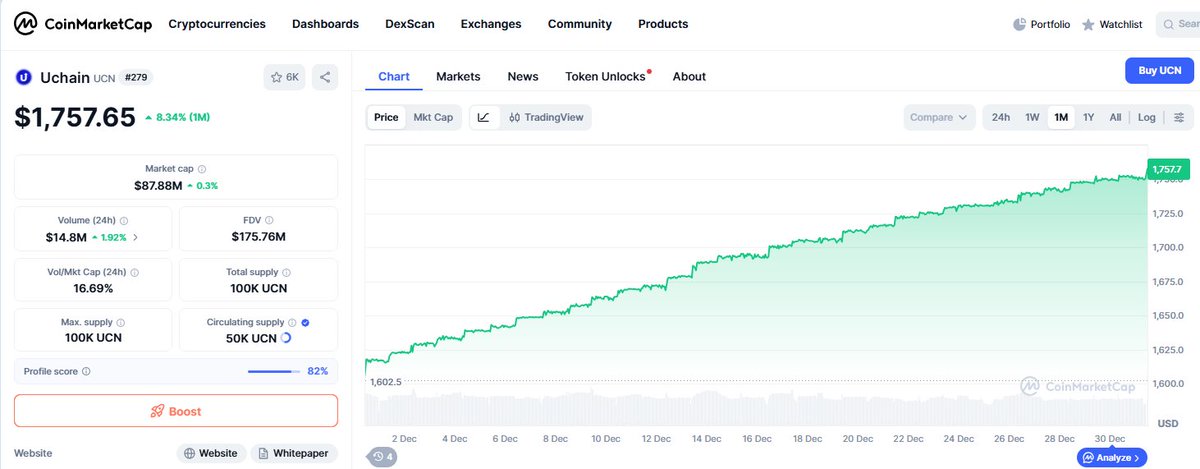Click the info icon beside Max. supply
The image size is (1200, 469).
point(119,322)
